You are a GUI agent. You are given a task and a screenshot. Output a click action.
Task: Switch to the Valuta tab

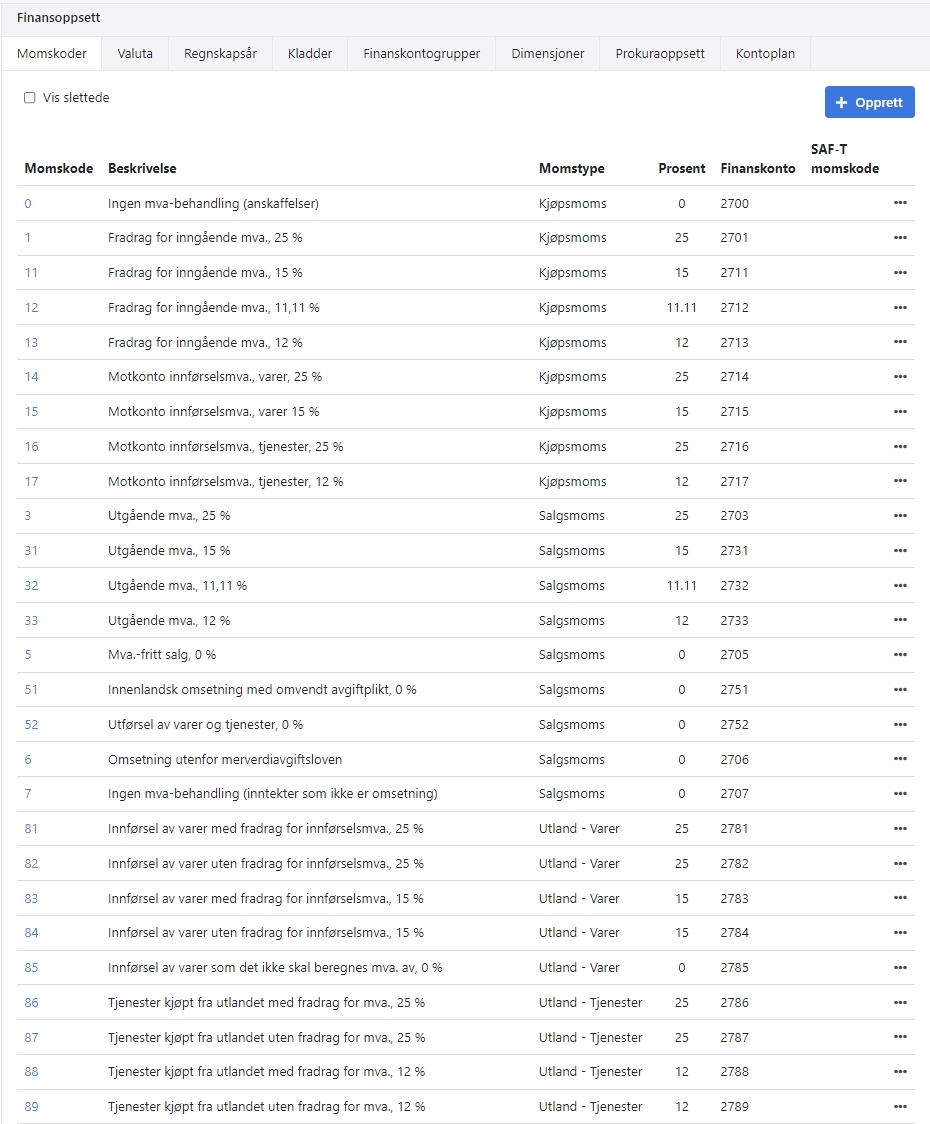click(x=135, y=54)
